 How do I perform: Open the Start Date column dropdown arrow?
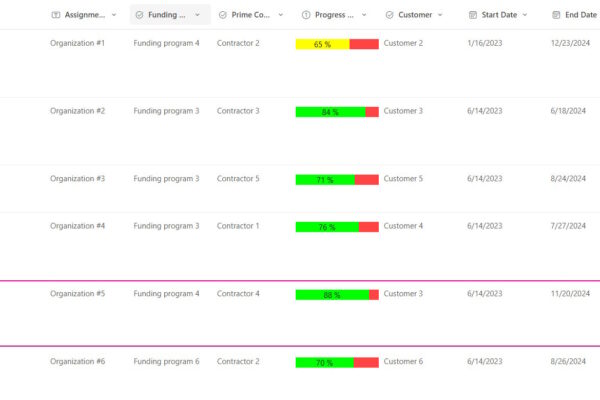point(525,15)
